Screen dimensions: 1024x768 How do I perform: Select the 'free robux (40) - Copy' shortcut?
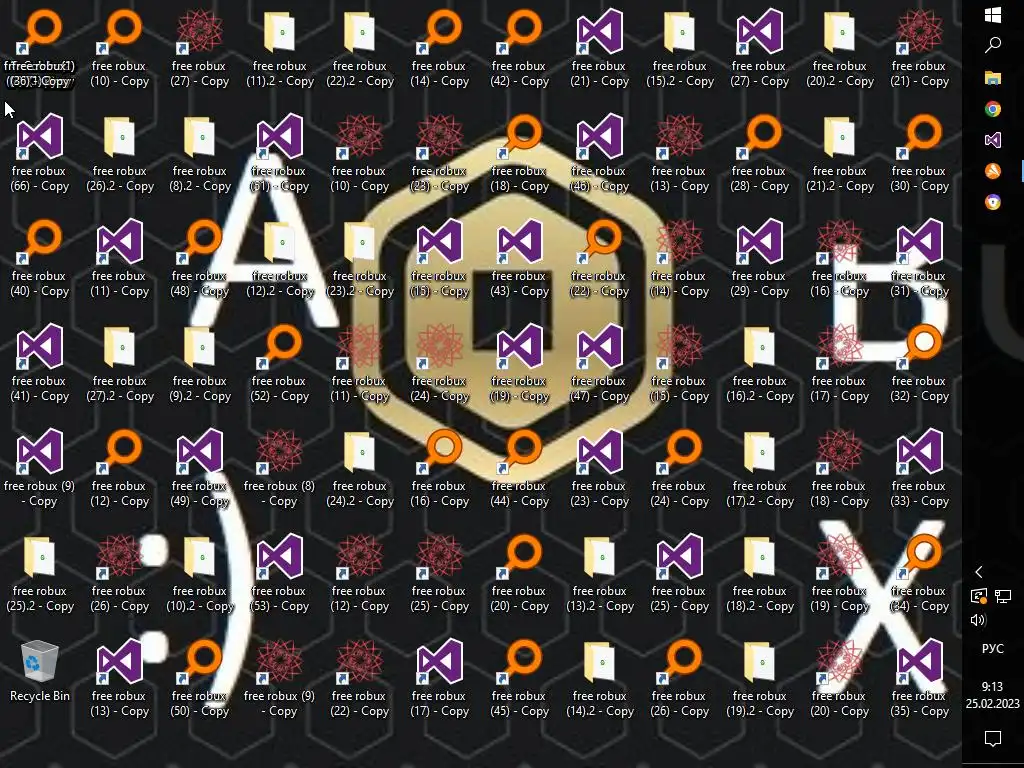40,259
